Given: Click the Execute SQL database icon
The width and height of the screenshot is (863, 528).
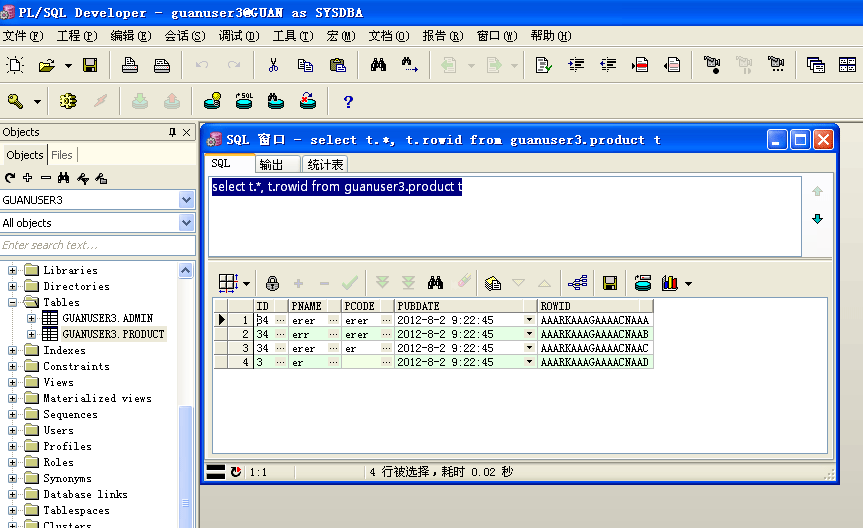Looking at the screenshot, I should [x=244, y=101].
